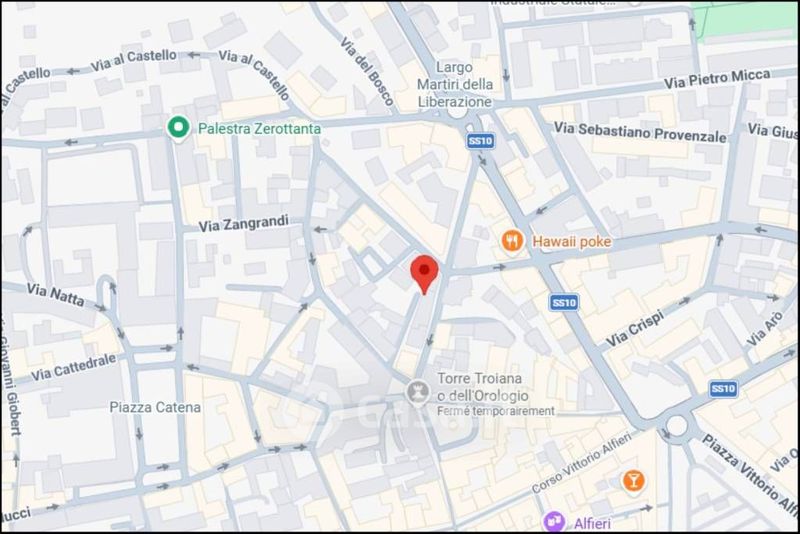Click the red location pin marker
Screen dimensions: 800x534
click(x=424, y=274)
